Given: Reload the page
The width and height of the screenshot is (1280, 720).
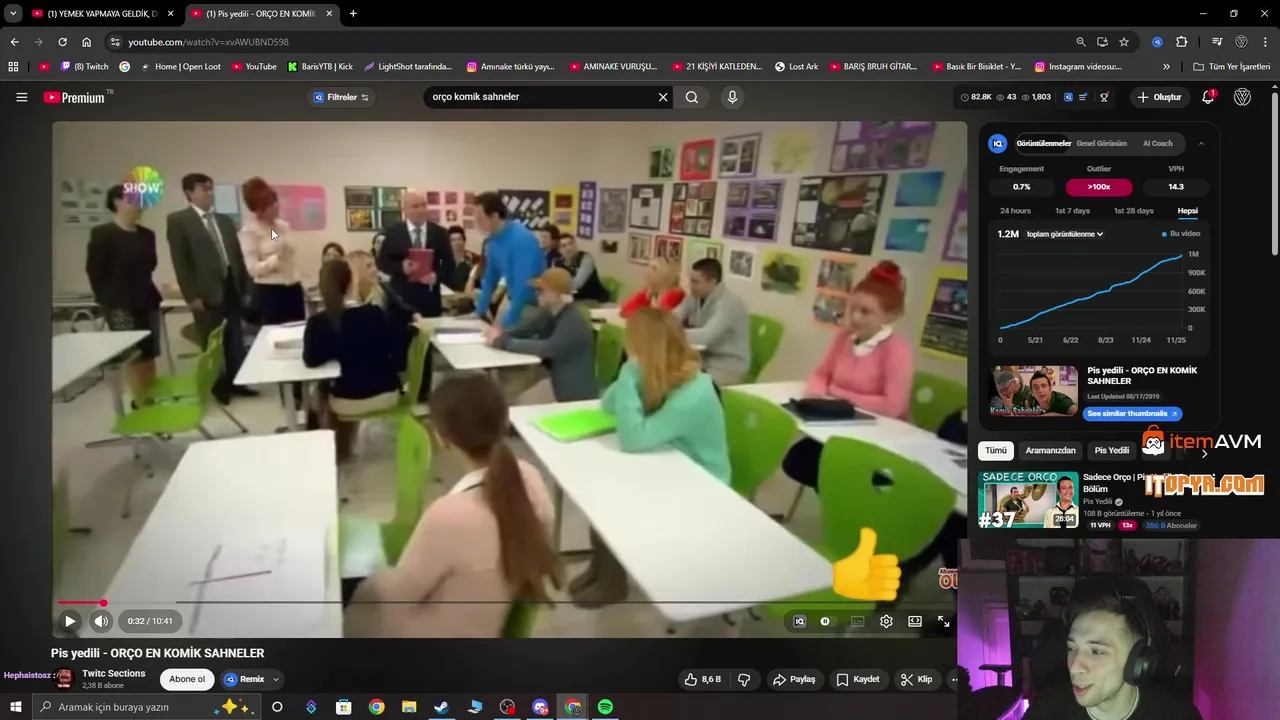Looking at the screenshot, I should pyautogui.click(x=62, y=42).
